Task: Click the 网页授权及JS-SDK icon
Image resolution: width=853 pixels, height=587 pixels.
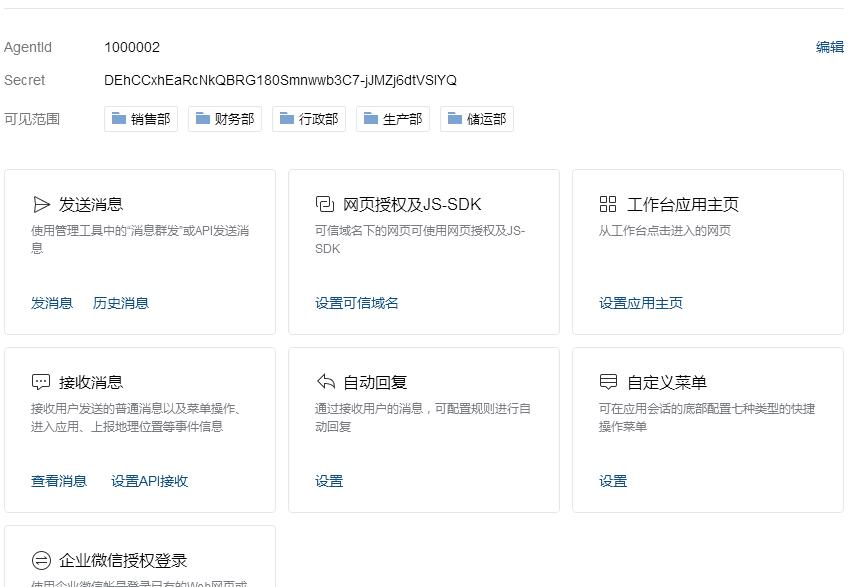Action: 324,205
